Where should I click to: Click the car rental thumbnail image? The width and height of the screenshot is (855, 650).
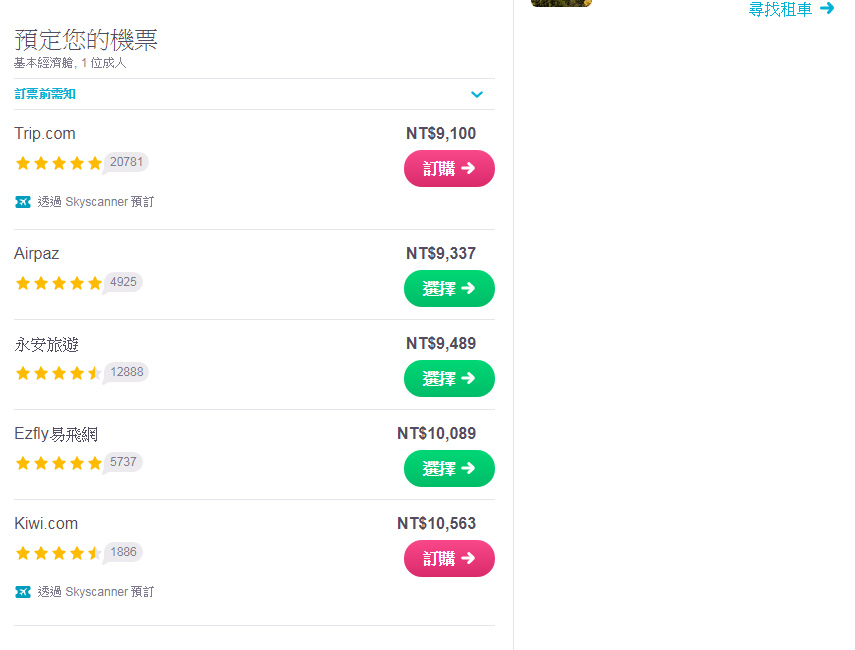561,3
